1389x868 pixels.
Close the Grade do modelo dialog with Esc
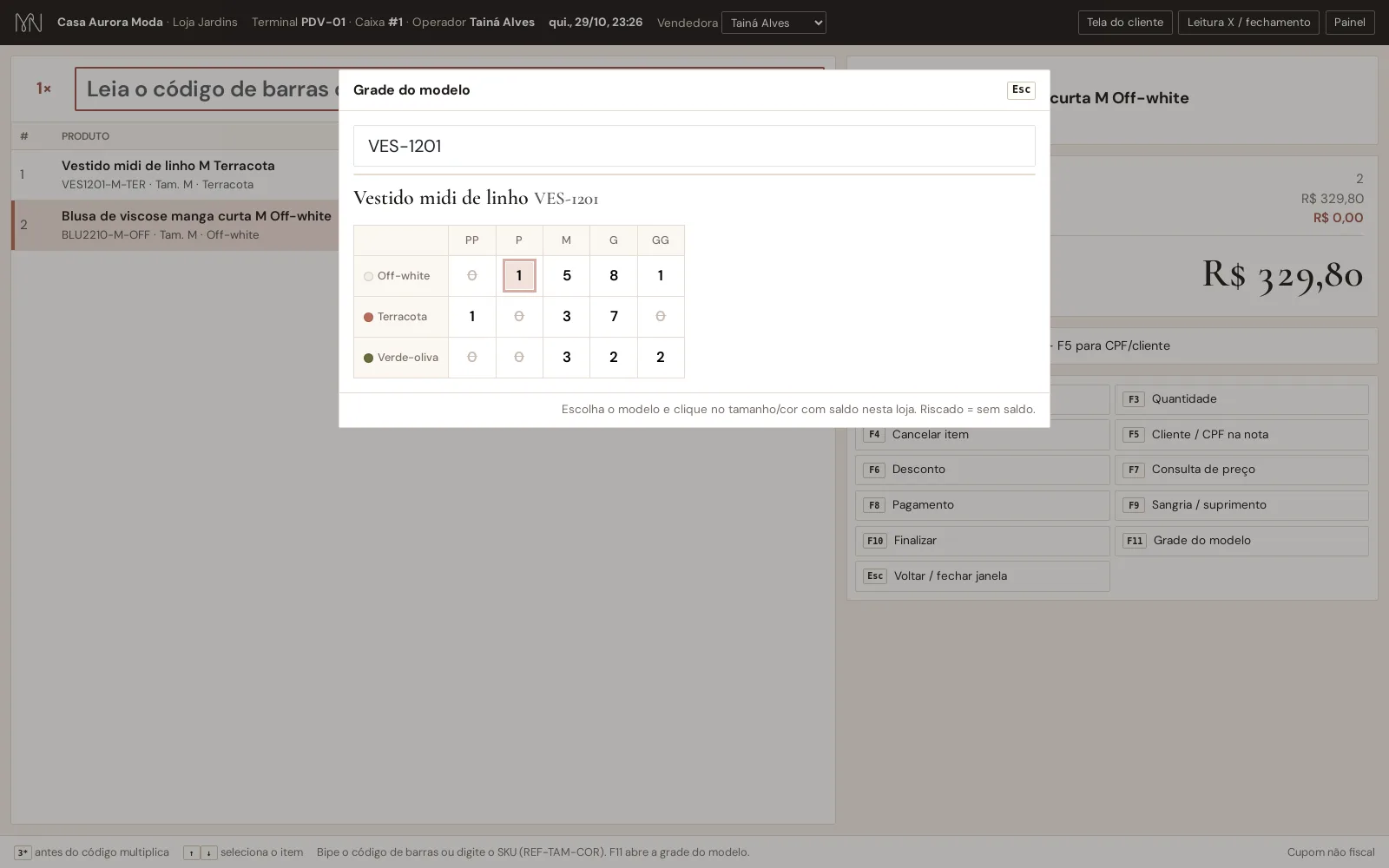(1021, 90)
